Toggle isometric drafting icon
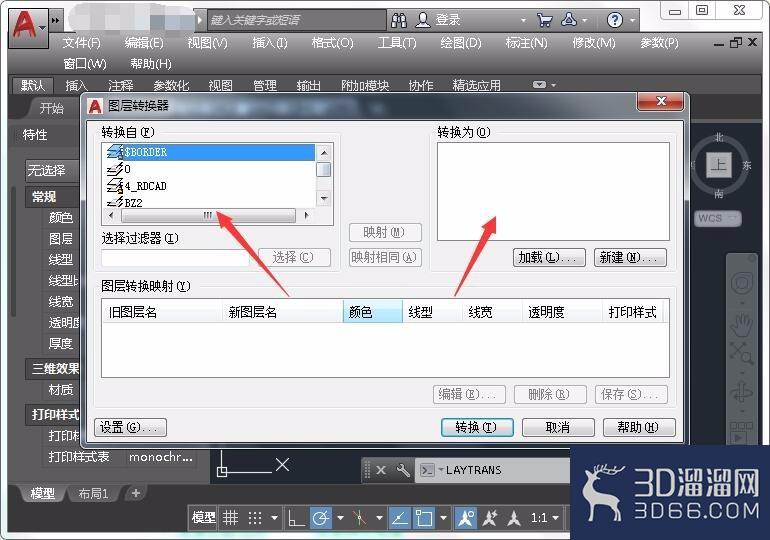770x540 pixels. [x=360, y=518]
